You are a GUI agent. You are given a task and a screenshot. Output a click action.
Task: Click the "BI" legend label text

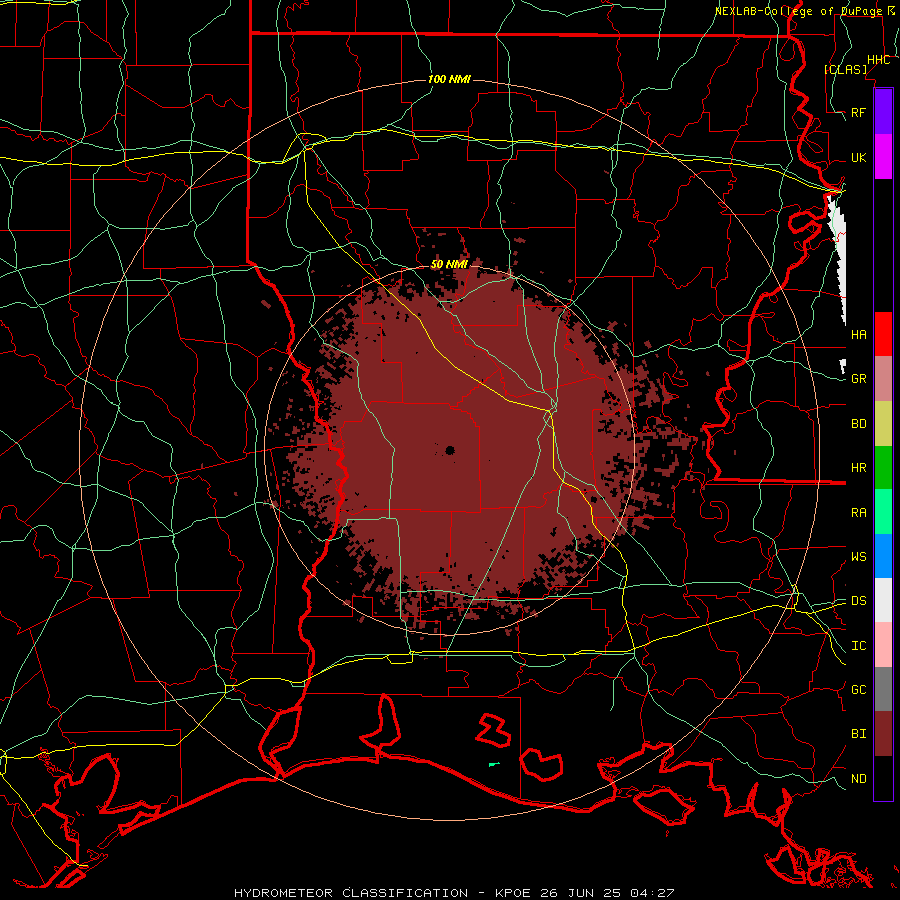(858, 734)
